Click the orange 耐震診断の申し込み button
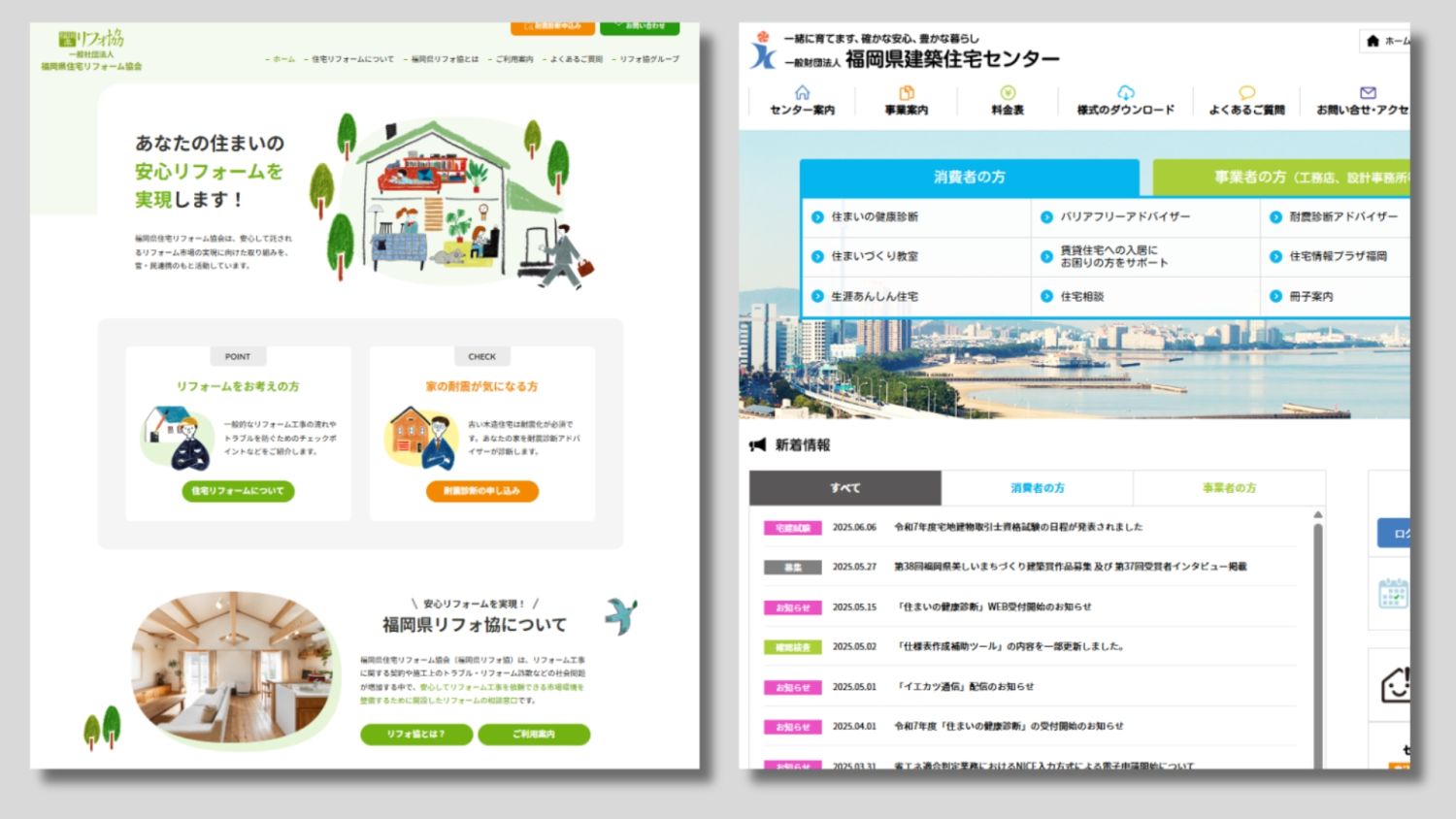Image resolution: width=1456 pixels, height=819 pixels. (481, 491)
